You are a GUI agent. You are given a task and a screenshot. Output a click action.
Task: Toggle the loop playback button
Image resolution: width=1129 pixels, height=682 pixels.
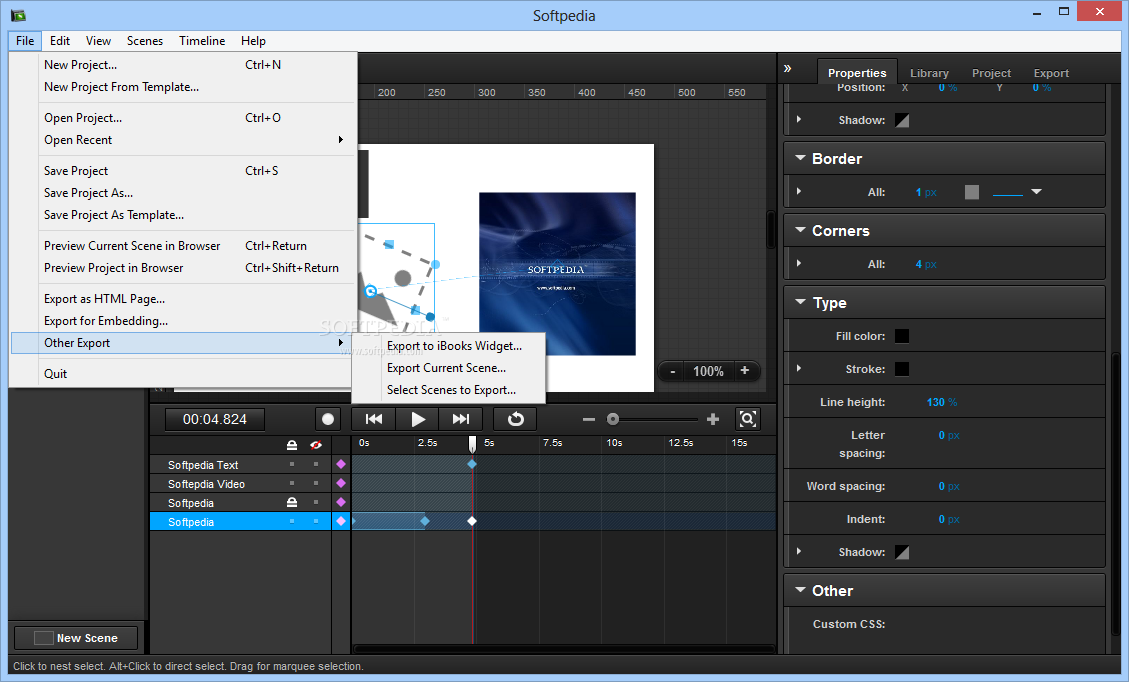tap(516, 419)
